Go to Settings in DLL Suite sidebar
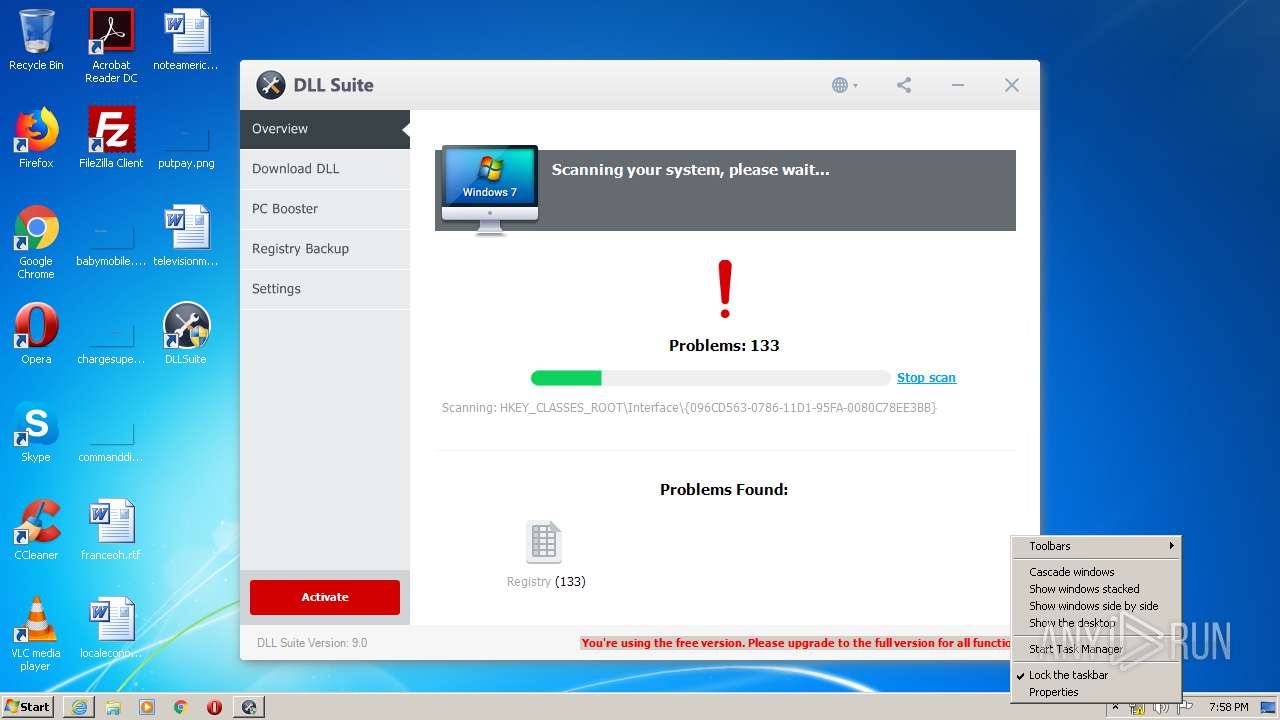 325,289
